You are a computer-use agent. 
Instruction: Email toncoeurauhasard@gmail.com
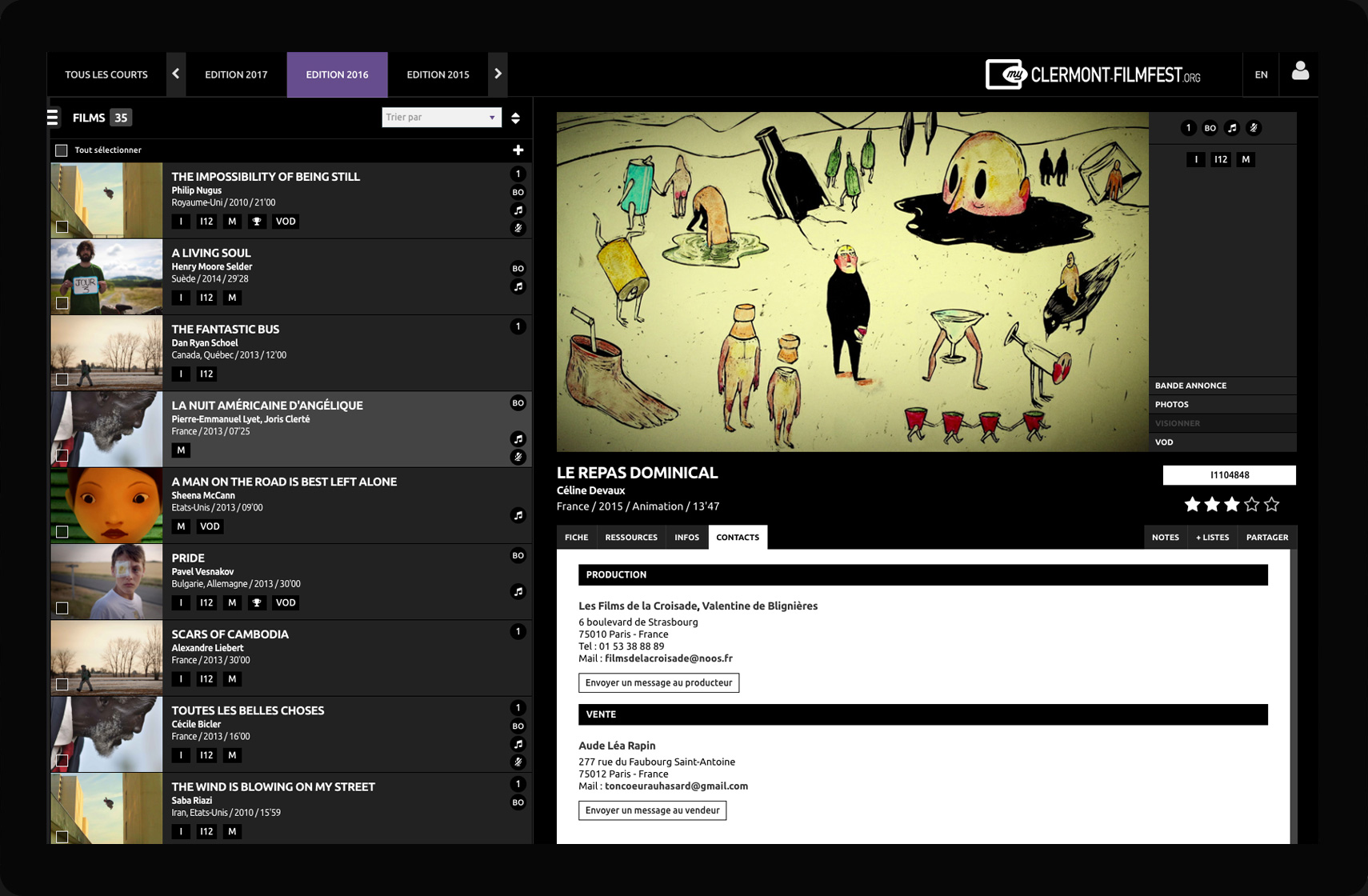tap(676, 786)
